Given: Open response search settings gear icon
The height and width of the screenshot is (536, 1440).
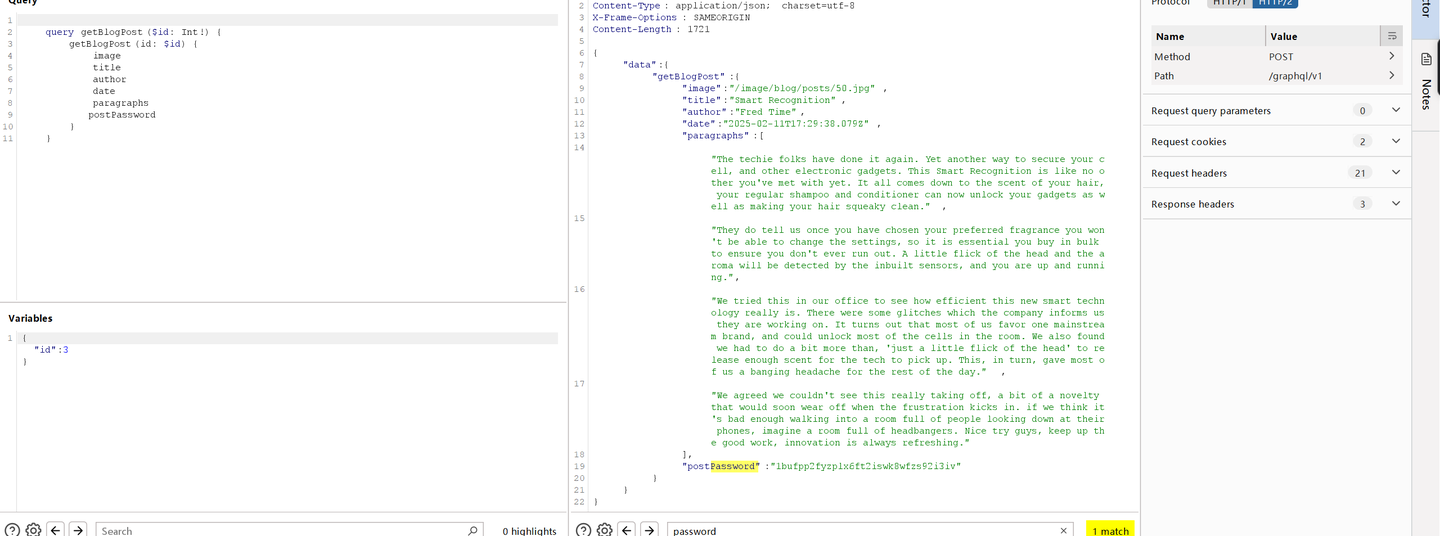Looking at the screenshot, I should click(x=605, y=530).
